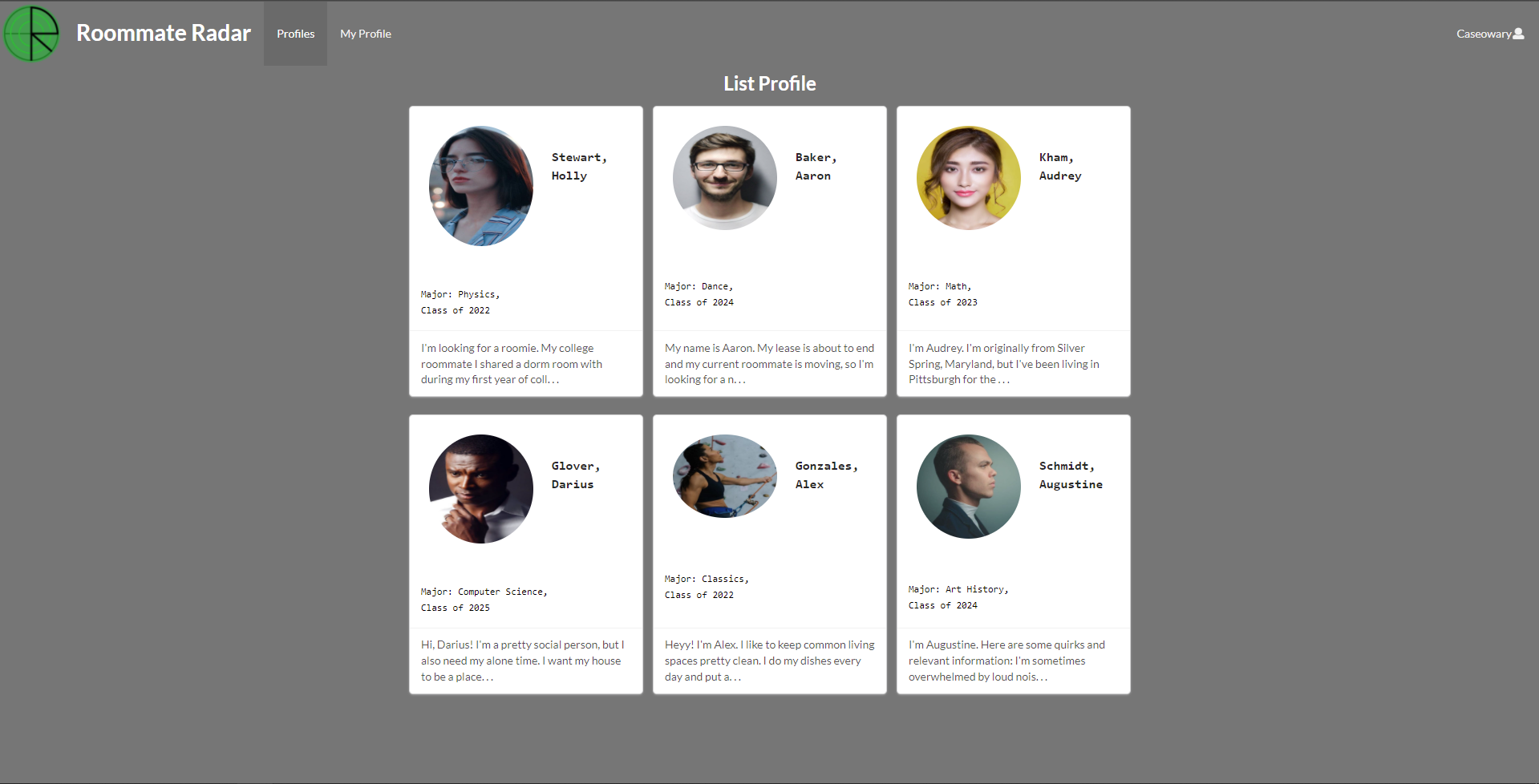
Task: Click 'Class of 2023' on Audrey's card
Action: click(x=943, y=302)
